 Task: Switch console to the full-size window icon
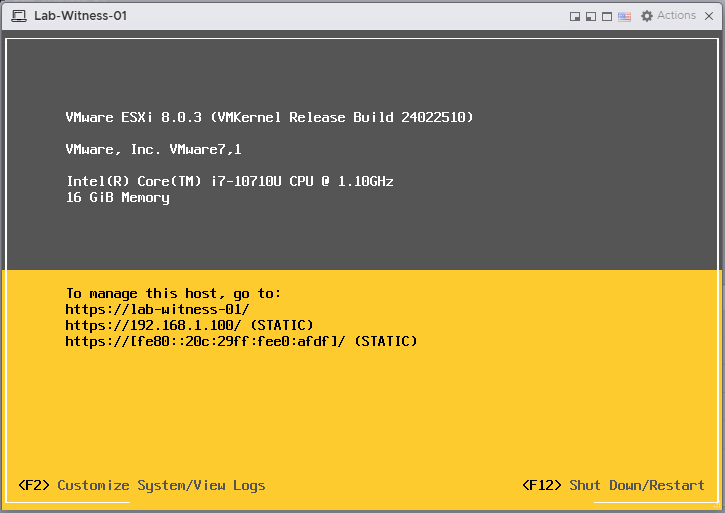(x=607, y=16)
